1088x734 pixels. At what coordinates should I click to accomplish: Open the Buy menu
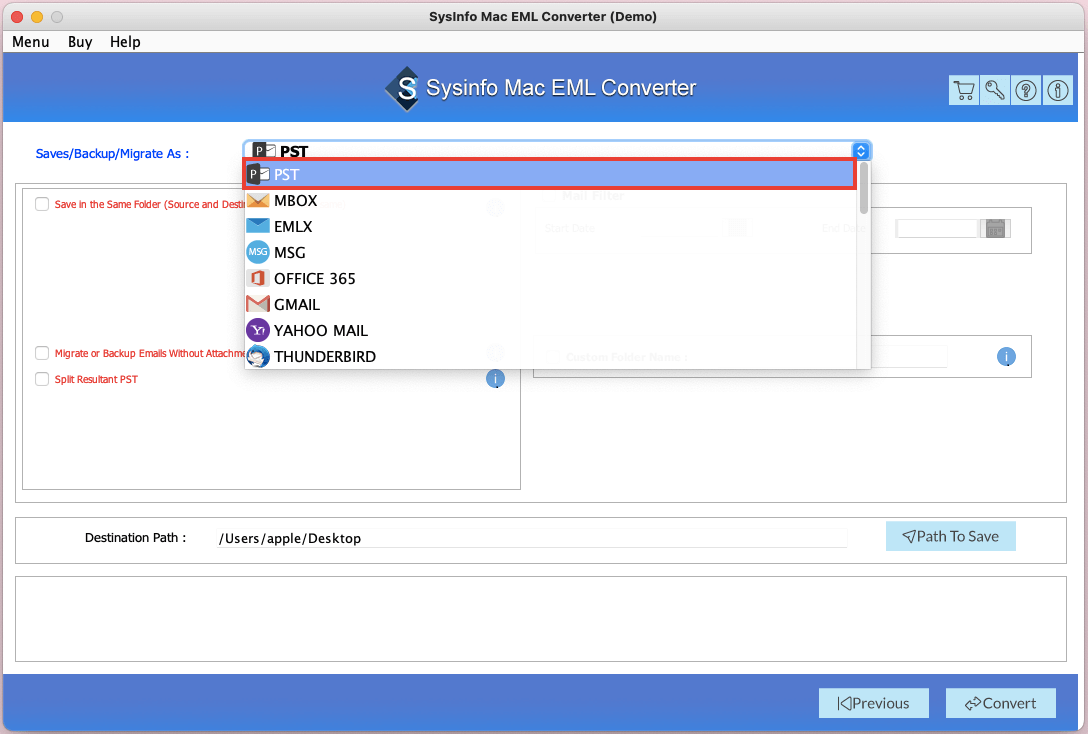click(x=80, y=42)
